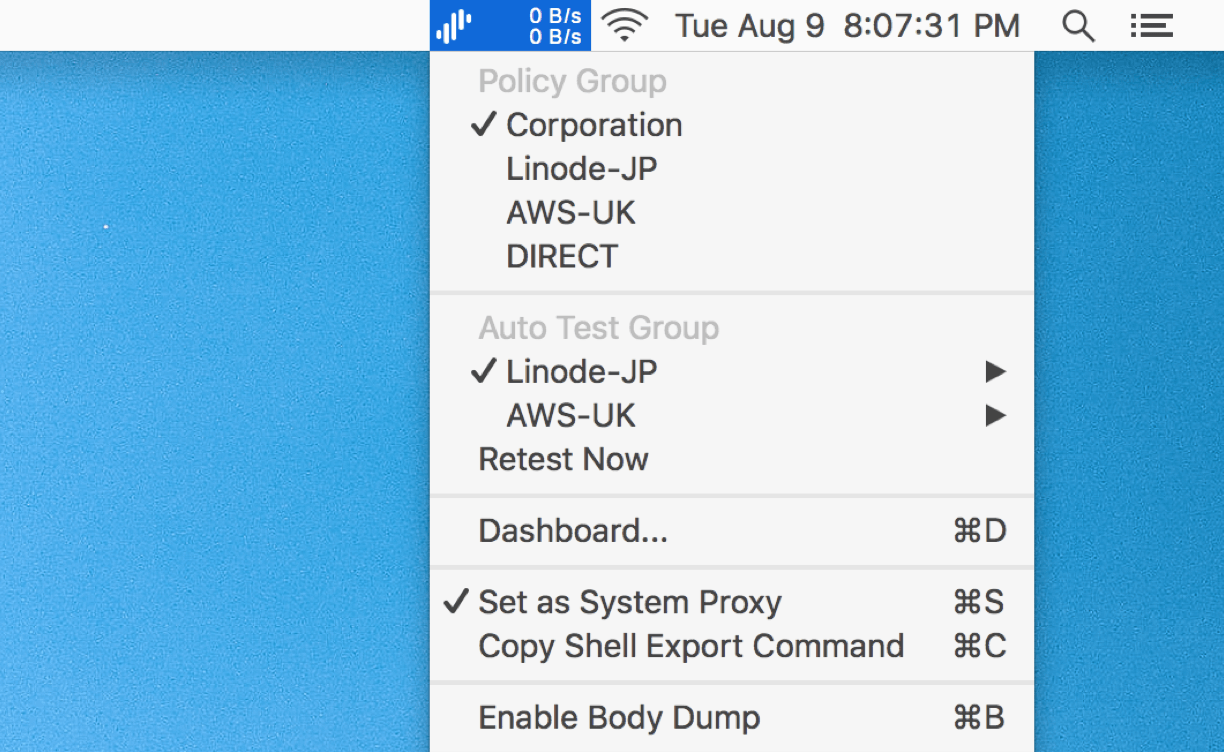Expand the AWS-UK submenu arrow in Auto Test Group
Screen dimensions: 1224x752
tap(995, 416)
